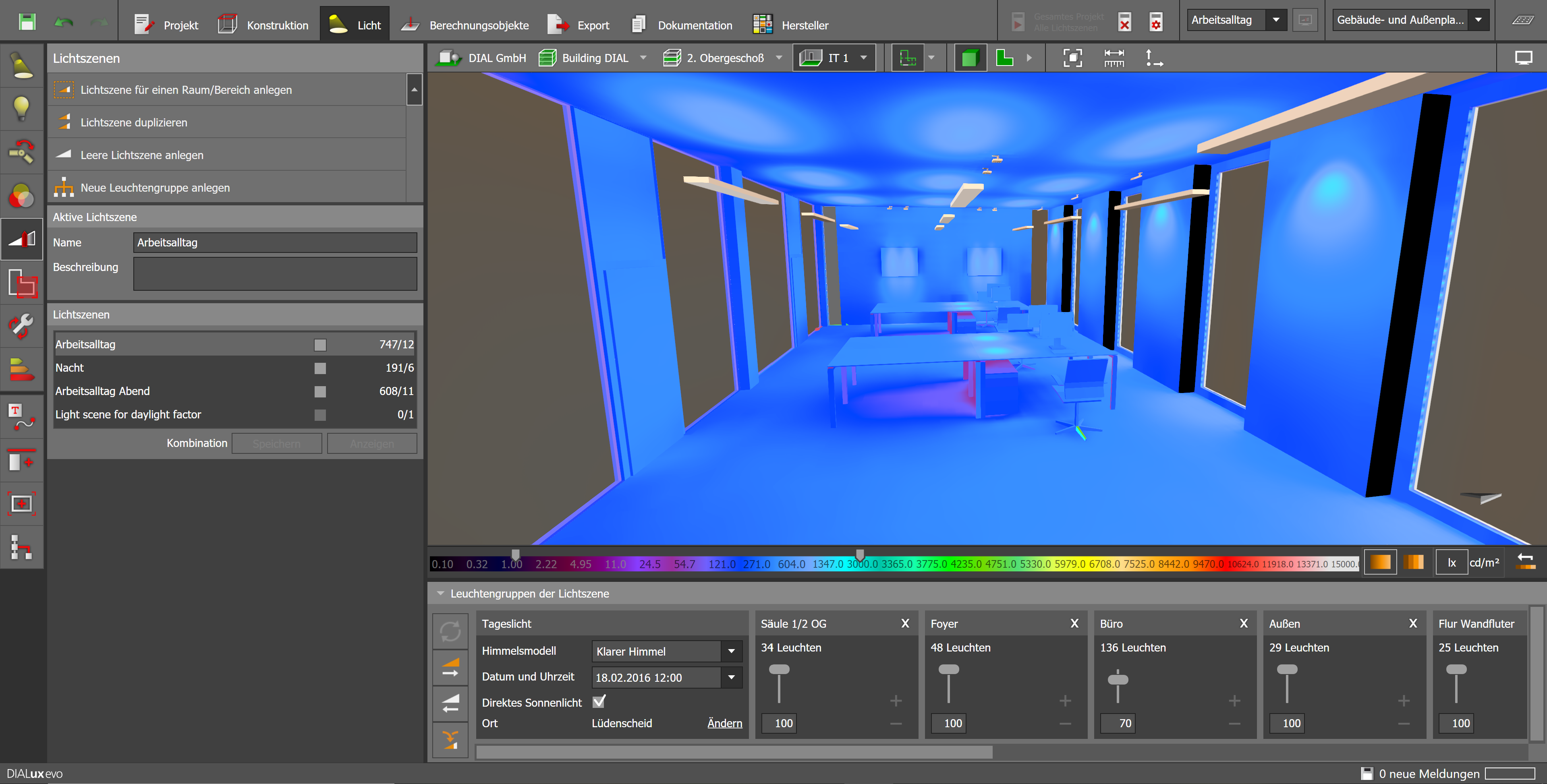Collapse Leuchtengruppen der Lichtszene section
The image size is (1547, 784).
click(441, 593)
